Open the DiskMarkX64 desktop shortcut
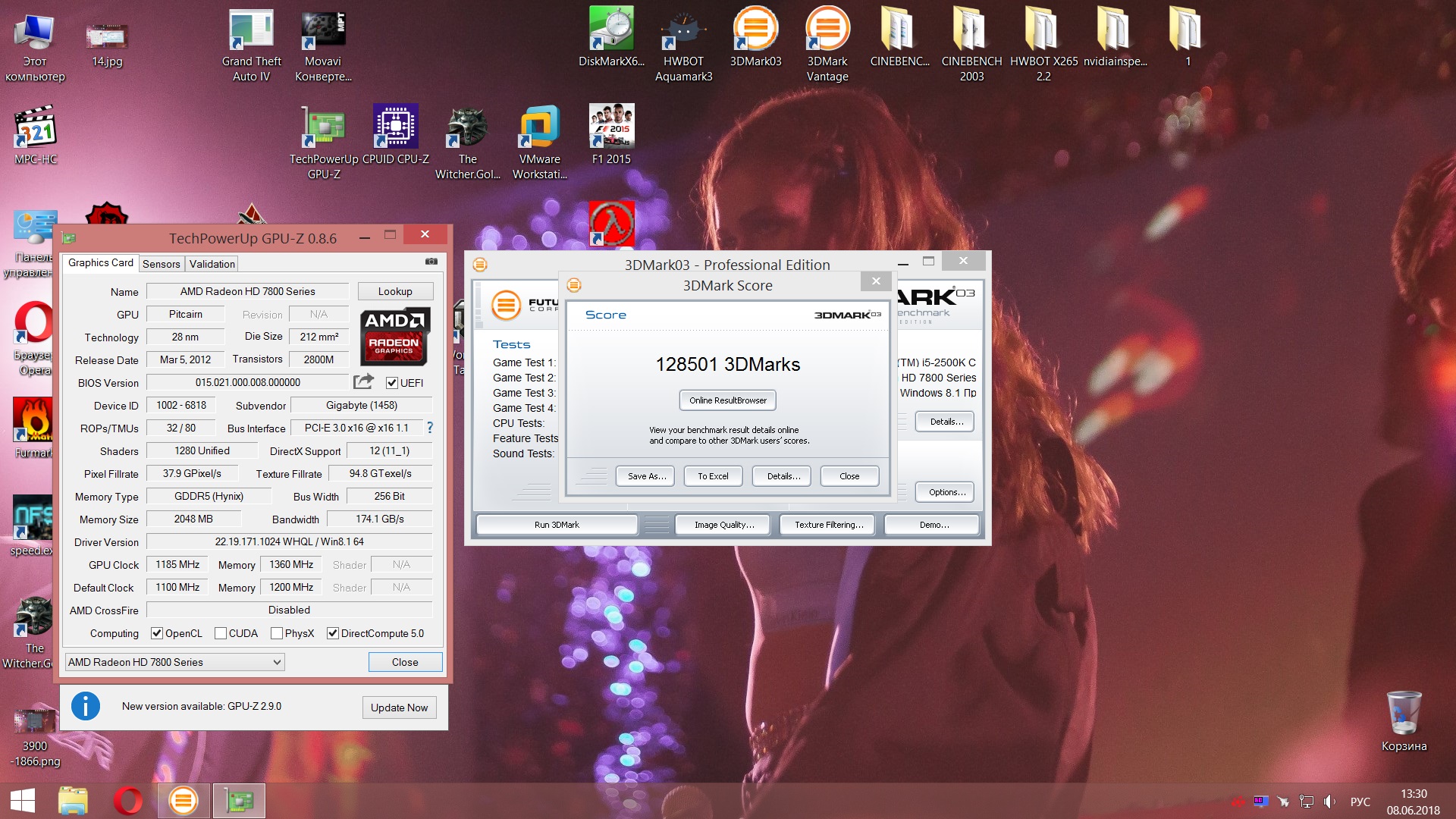Image resolution: width=1456 pixels, height=819 pixels. 611,38
